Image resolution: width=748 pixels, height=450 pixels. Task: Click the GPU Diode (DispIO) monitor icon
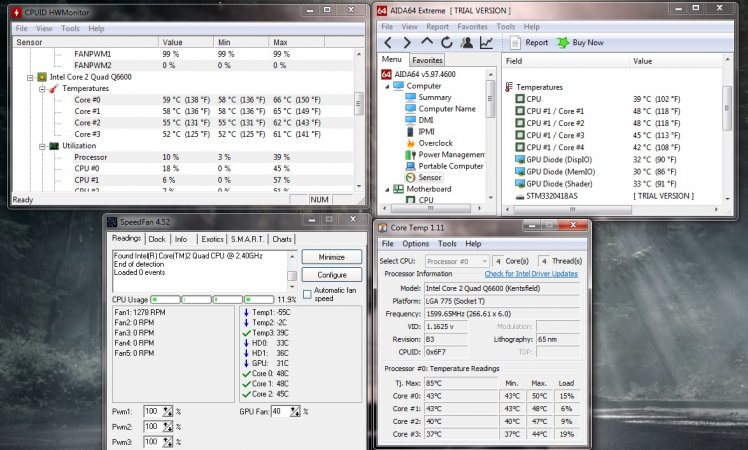520,159
